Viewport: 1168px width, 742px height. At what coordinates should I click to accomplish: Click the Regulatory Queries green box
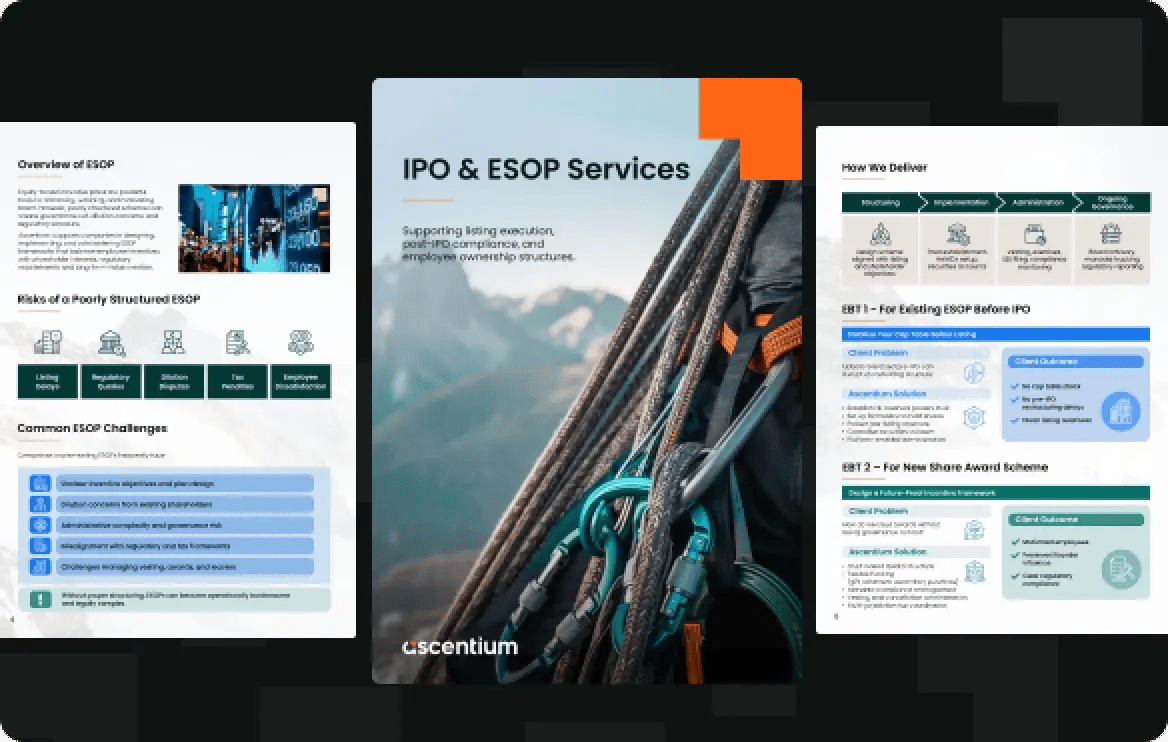point(111,381)
